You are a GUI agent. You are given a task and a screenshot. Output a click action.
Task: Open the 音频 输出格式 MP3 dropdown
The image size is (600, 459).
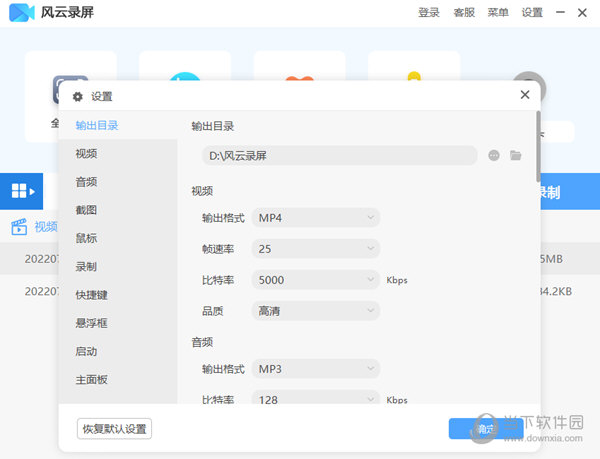316,369
